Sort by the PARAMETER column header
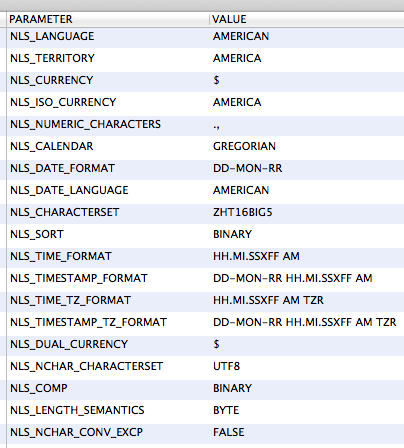 [x=108, y=19]
